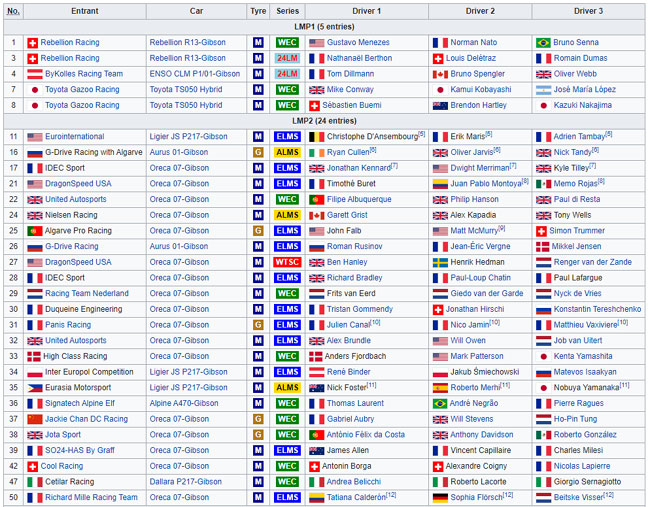
Task: Click the Belgian flag beside Christophe D'Ansembourg
Action: (316, 137)
